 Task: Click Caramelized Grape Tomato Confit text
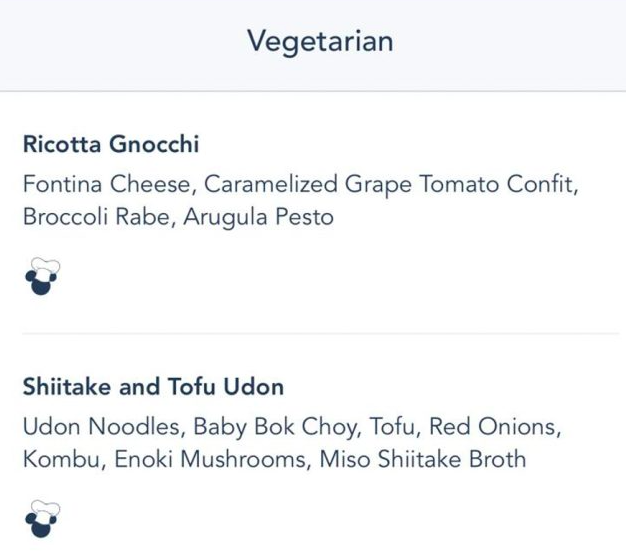391,185
